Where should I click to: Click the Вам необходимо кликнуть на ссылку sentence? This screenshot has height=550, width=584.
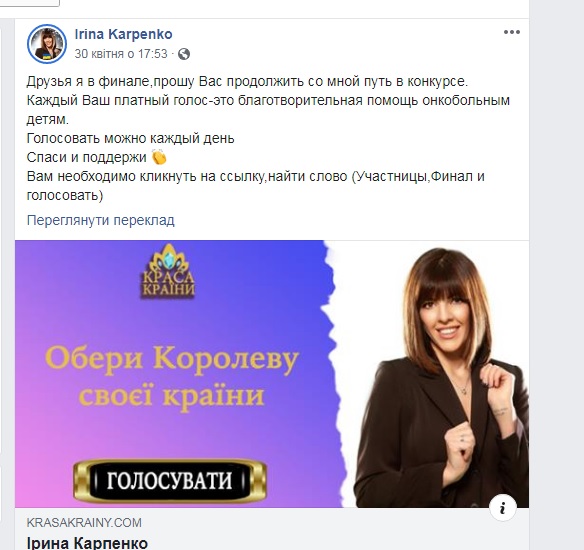click(256, 185)
